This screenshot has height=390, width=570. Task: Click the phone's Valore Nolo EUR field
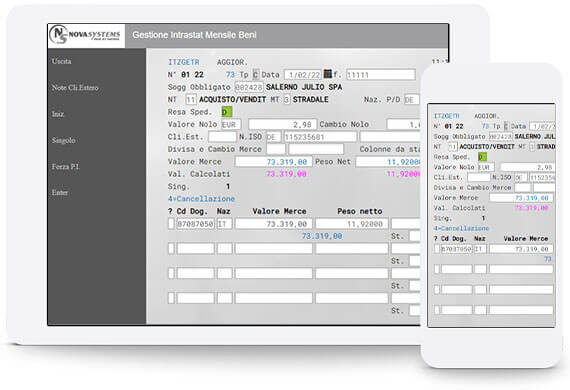click(486, 167)
